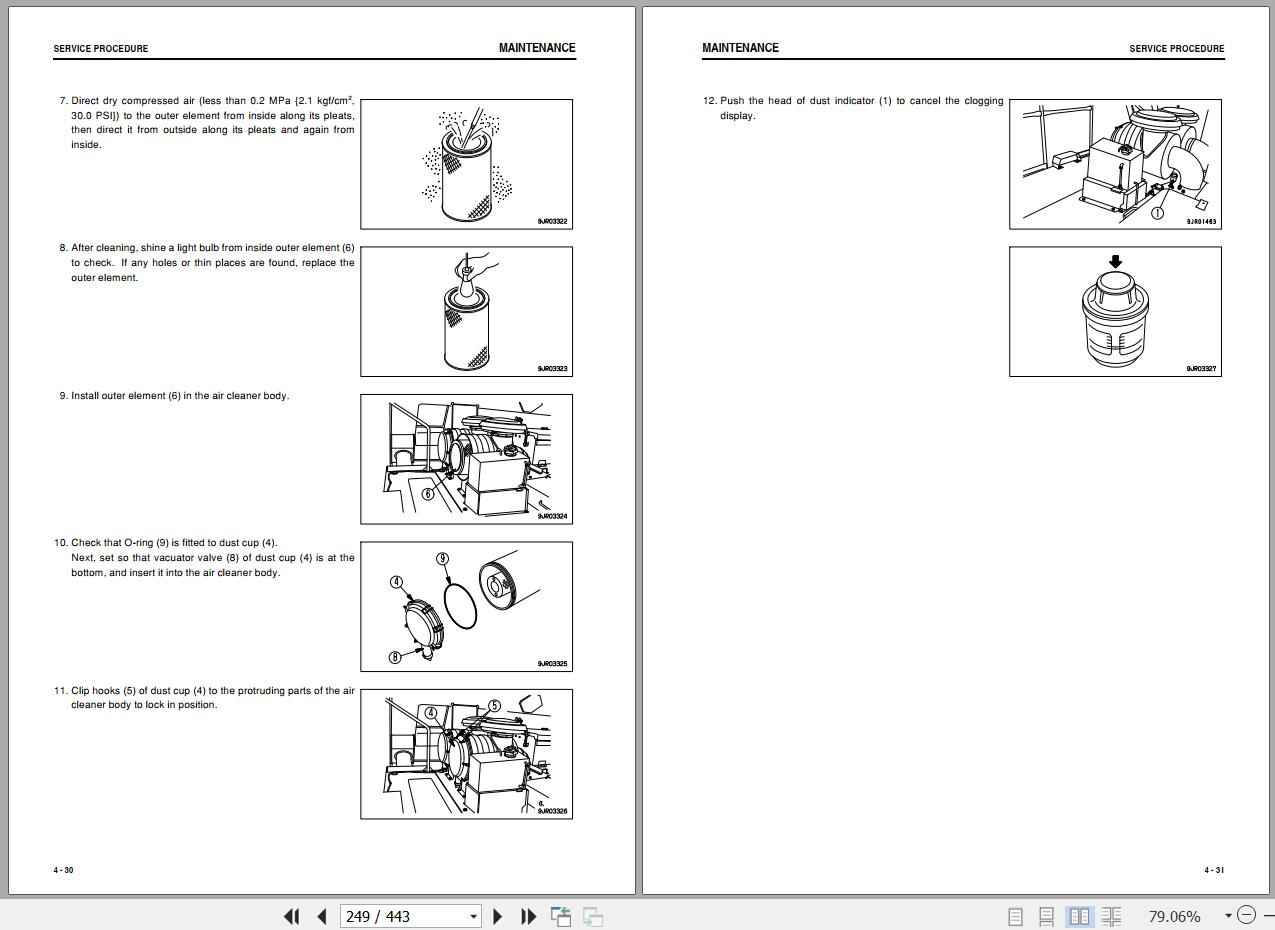The image size is (1275, 930).
Task: Switch to continuous scrolling view
Action: point(1047,916)
